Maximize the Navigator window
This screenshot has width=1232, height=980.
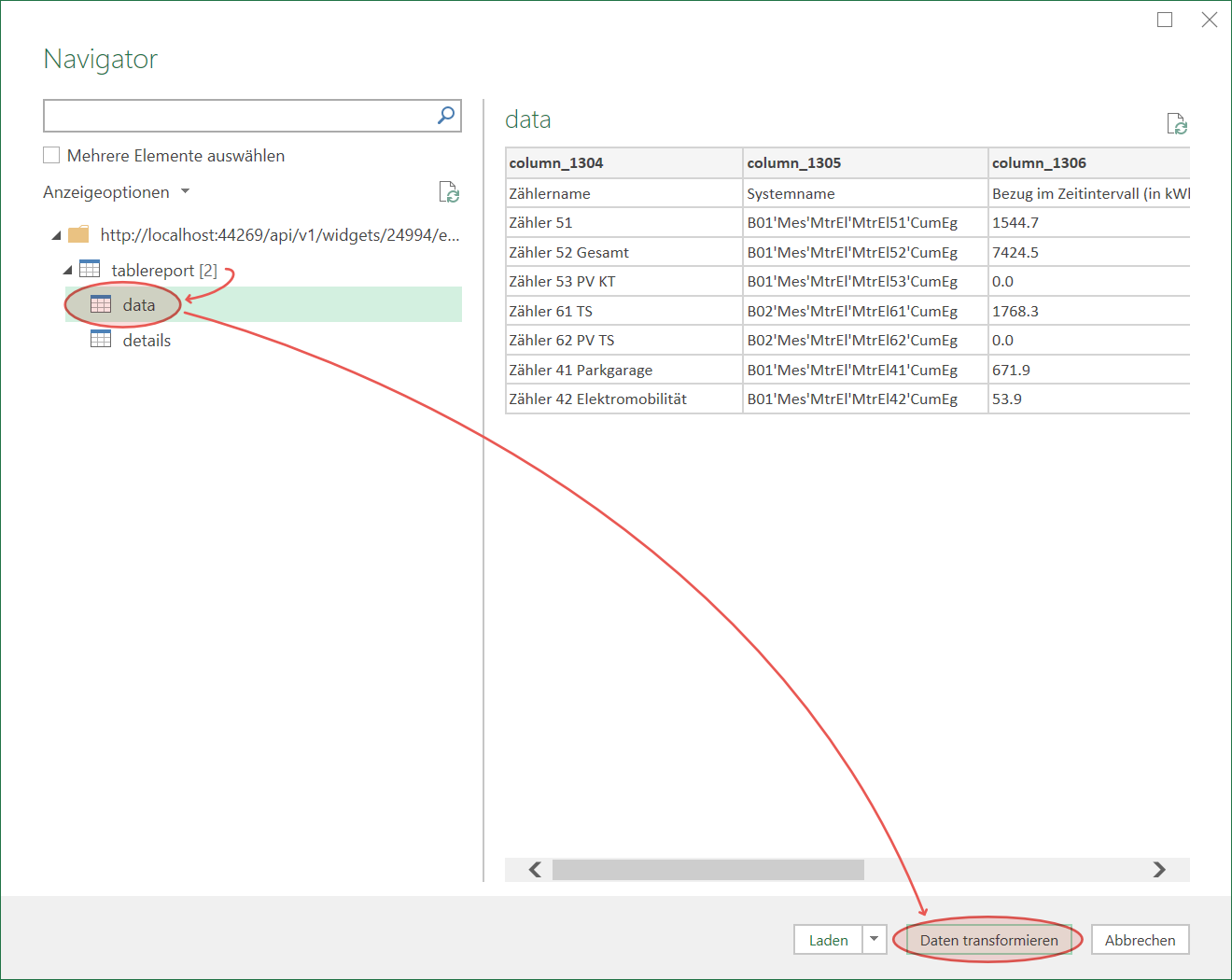point(1165,20)
